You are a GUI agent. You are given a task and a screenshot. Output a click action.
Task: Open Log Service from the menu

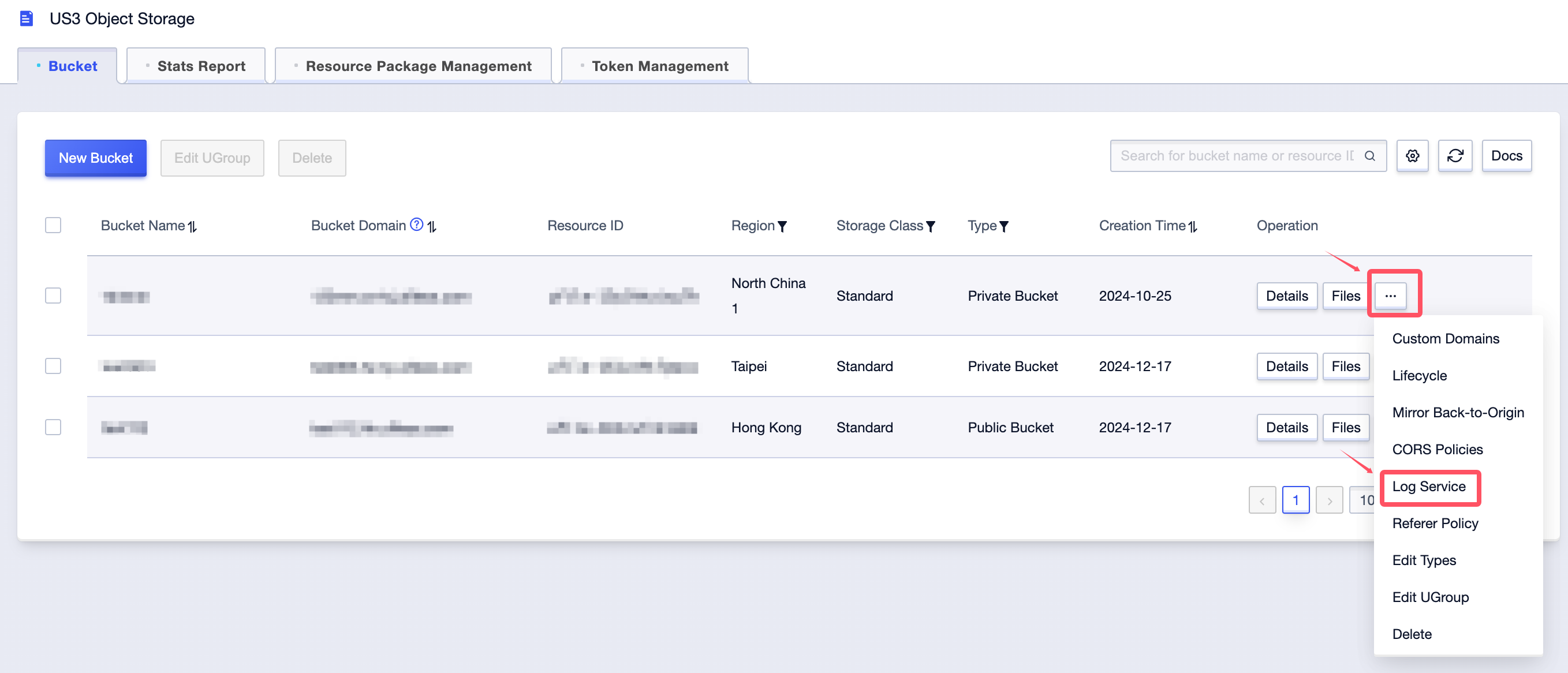1429,486
